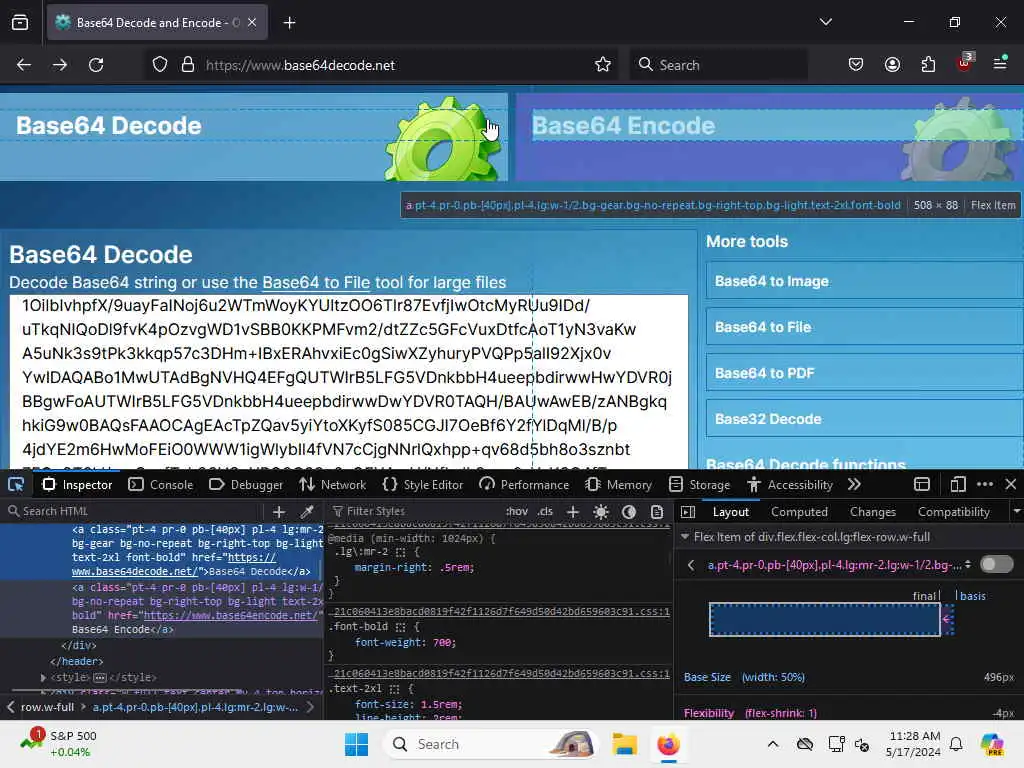This screenshot has width=1024, height=768.
Task: Collapse the three-pane inspector sidebar
Action: pos(688,512)
